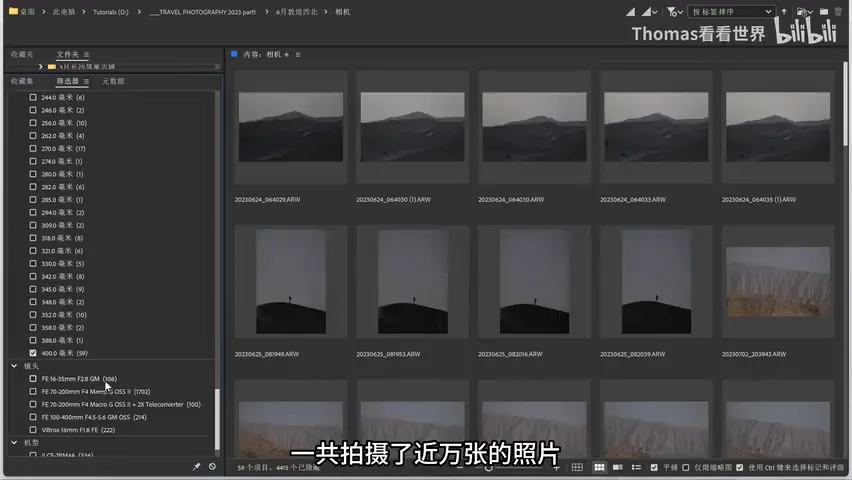Viewport: 852px width, 480px height.
Task: Check the FE 16-35mm F2.8 GM lens filter
Action: 33,378
